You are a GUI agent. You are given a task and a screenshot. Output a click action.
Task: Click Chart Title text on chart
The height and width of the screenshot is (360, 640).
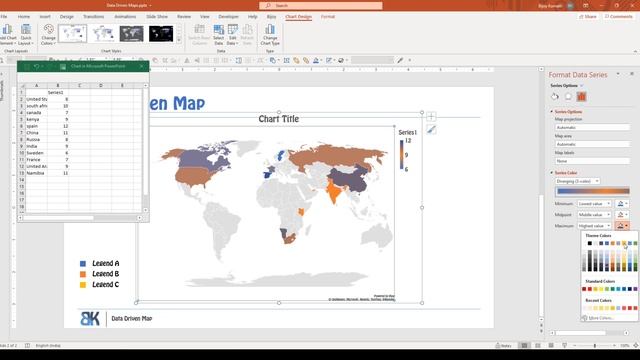[279, 119]
